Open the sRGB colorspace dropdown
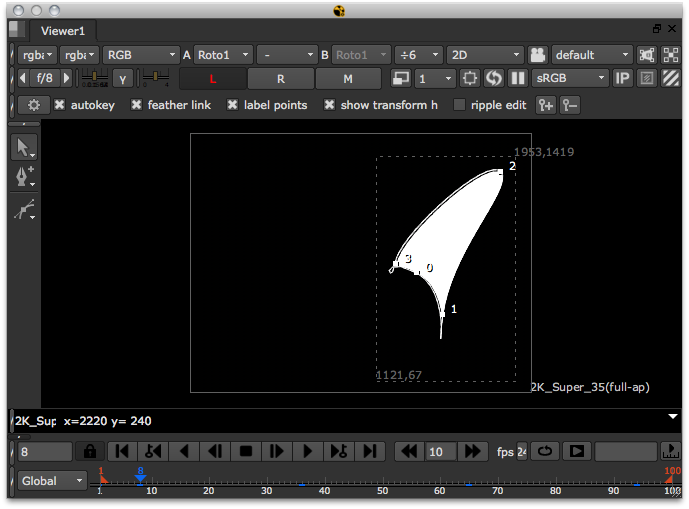Image resolution: width=689 pixels, height=509 pixels. pos(571,78)
